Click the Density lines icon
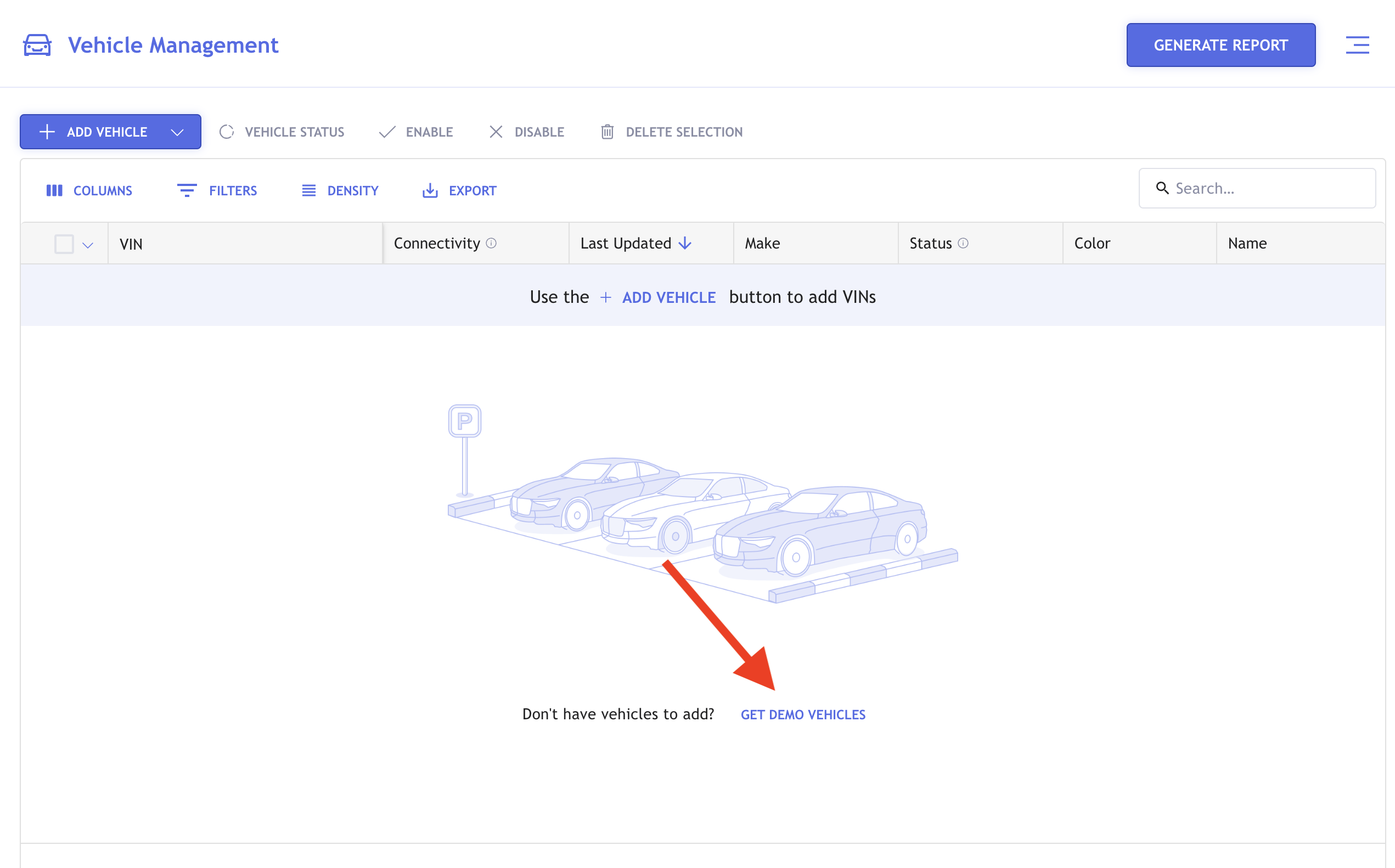Viewport: 1395px width, 868px height. [x=309, y=190]
